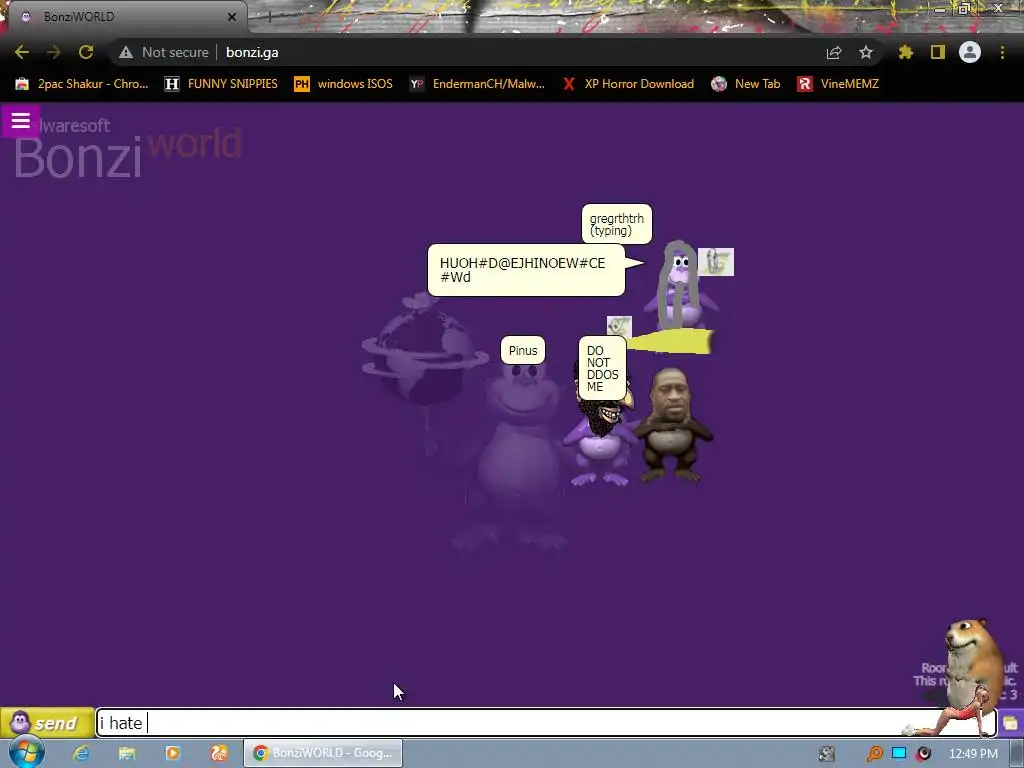The height and width of the screenshot is (768, 1024).
Task: Open the FUNNY SNIPPIES bookmark
Action: click(x=221, y=84)
